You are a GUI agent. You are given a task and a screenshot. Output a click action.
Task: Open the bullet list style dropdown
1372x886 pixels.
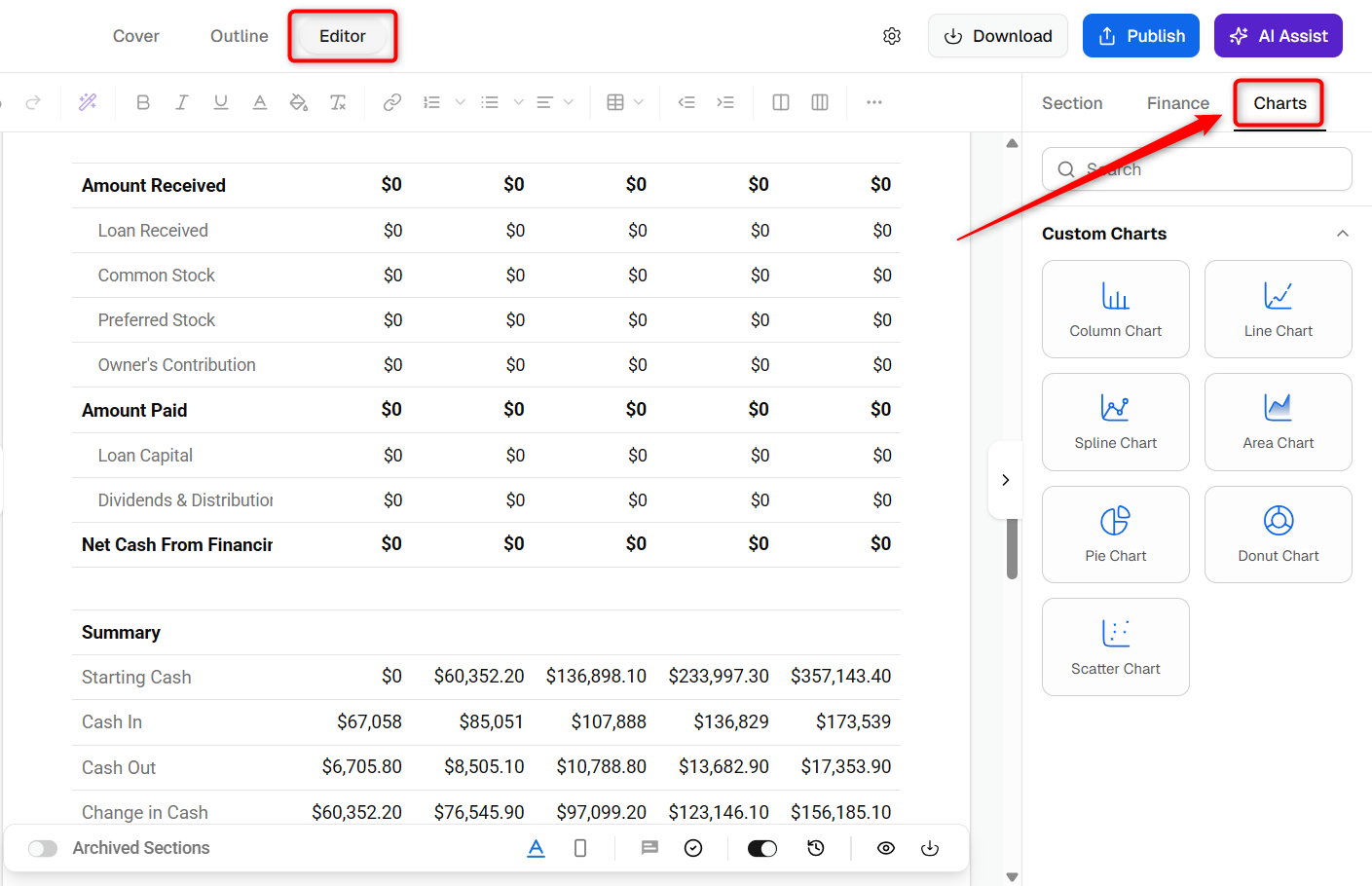click(519, 102)
